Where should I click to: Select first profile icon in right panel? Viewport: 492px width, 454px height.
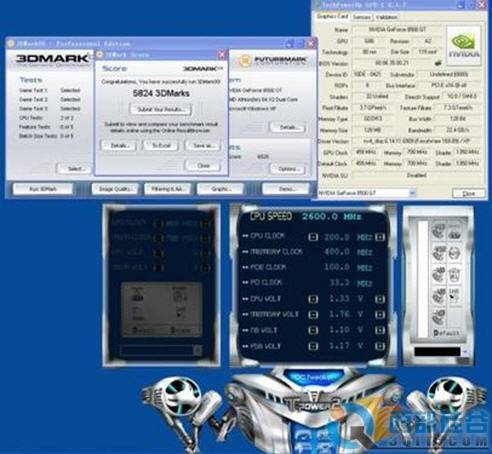(438, 231)
